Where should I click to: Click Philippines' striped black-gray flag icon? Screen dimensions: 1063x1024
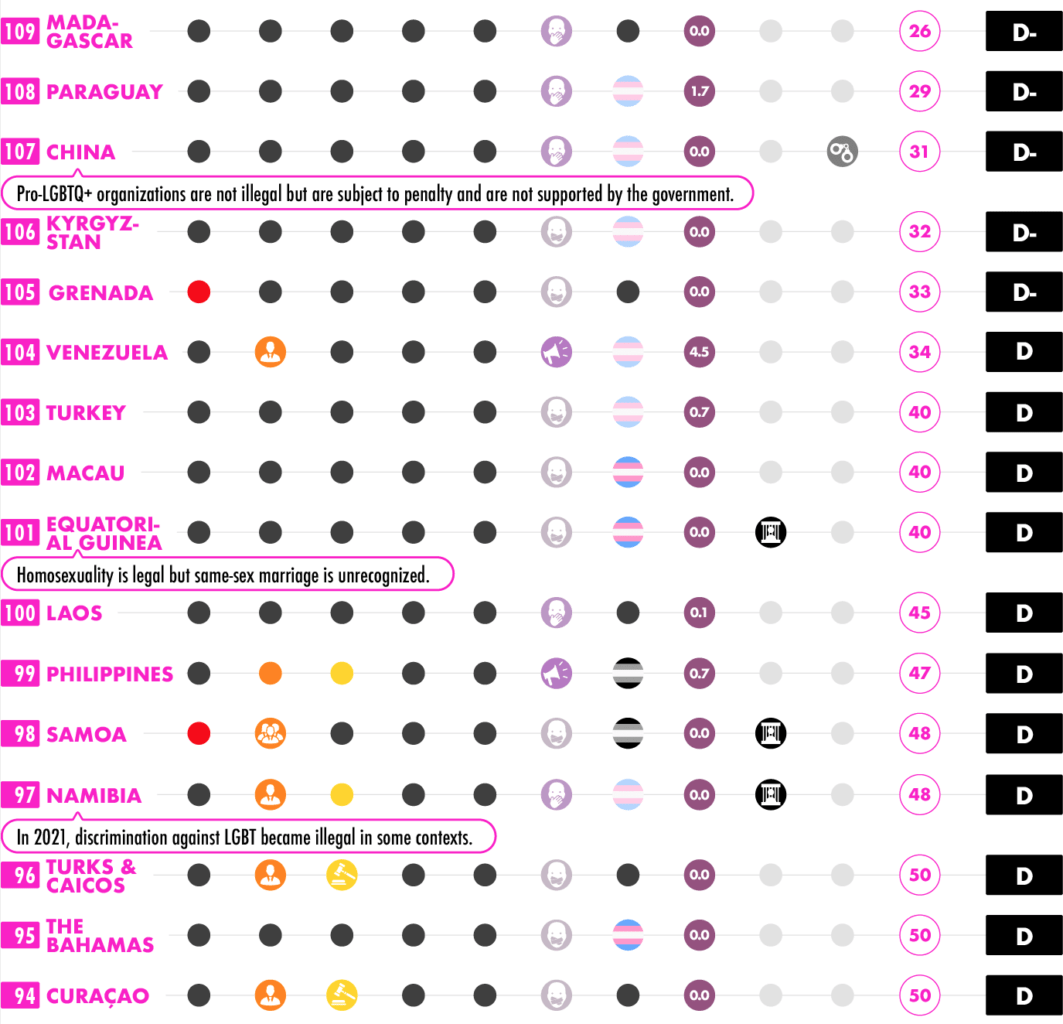[628, 673]
